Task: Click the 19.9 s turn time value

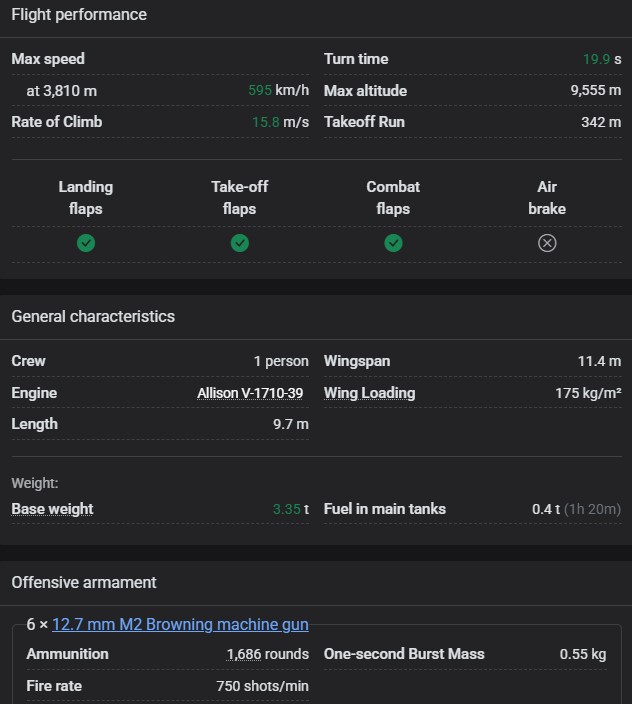Action: [601, 59]
